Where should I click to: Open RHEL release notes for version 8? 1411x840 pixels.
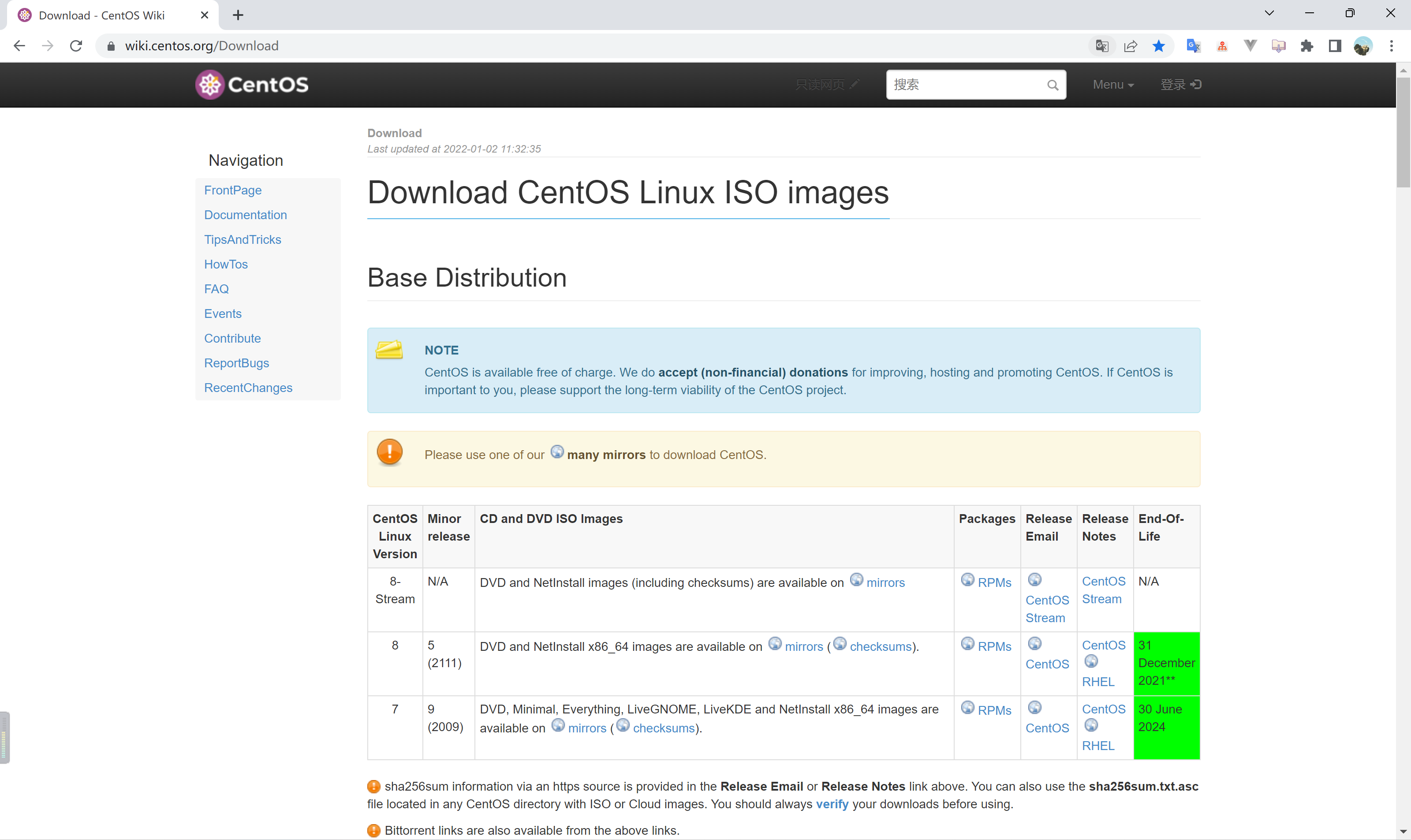[x=1098, y=682]
